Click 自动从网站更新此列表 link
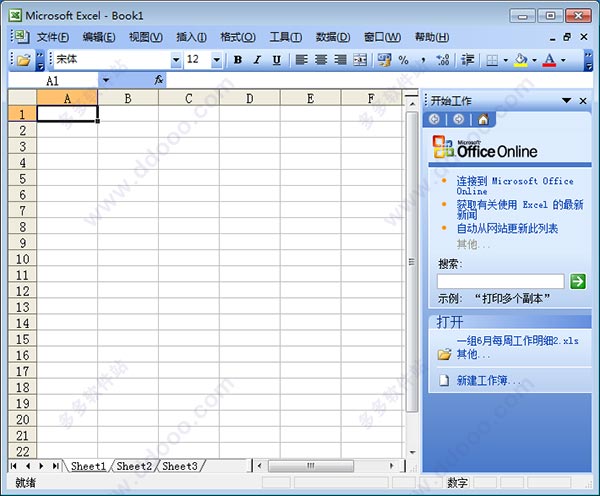 tap(507, 228)
